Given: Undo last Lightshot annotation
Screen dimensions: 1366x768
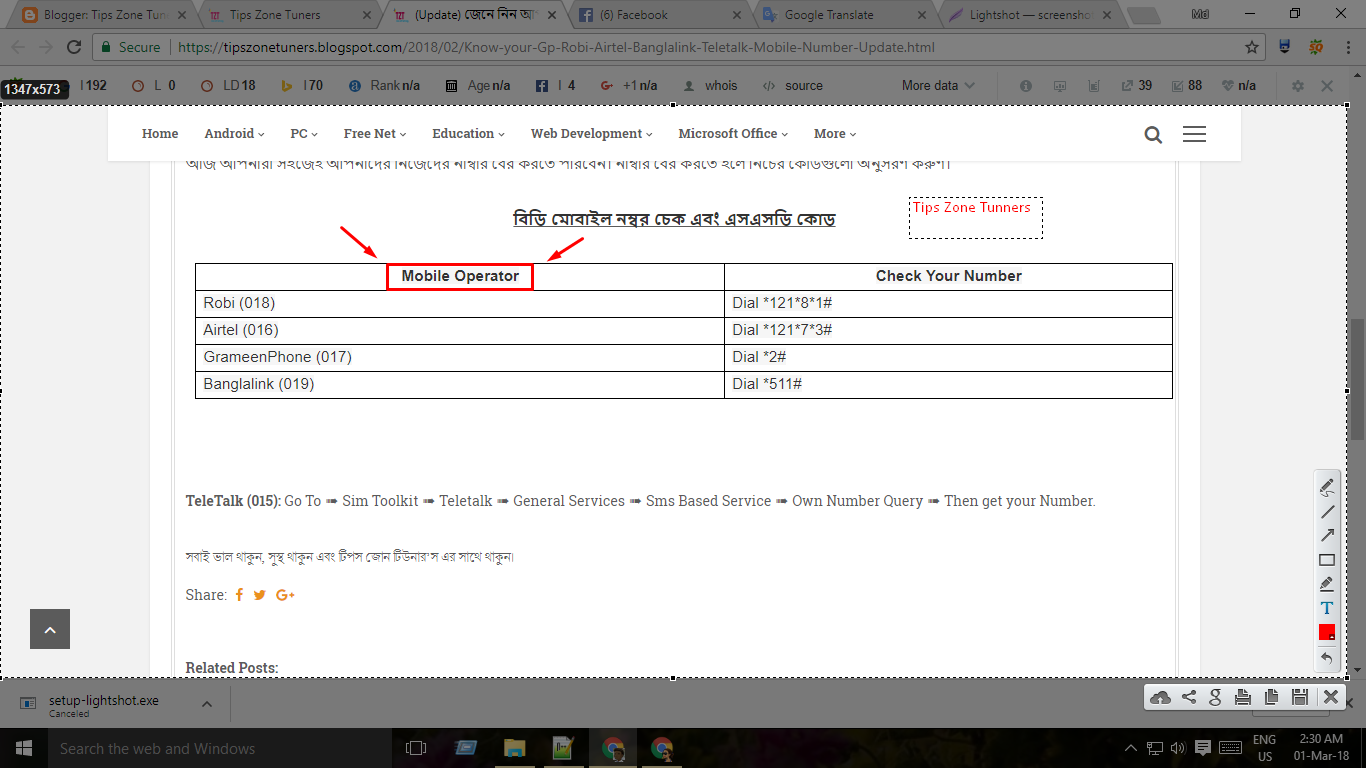Looking at the screenshot, I should coord(1327,657).
